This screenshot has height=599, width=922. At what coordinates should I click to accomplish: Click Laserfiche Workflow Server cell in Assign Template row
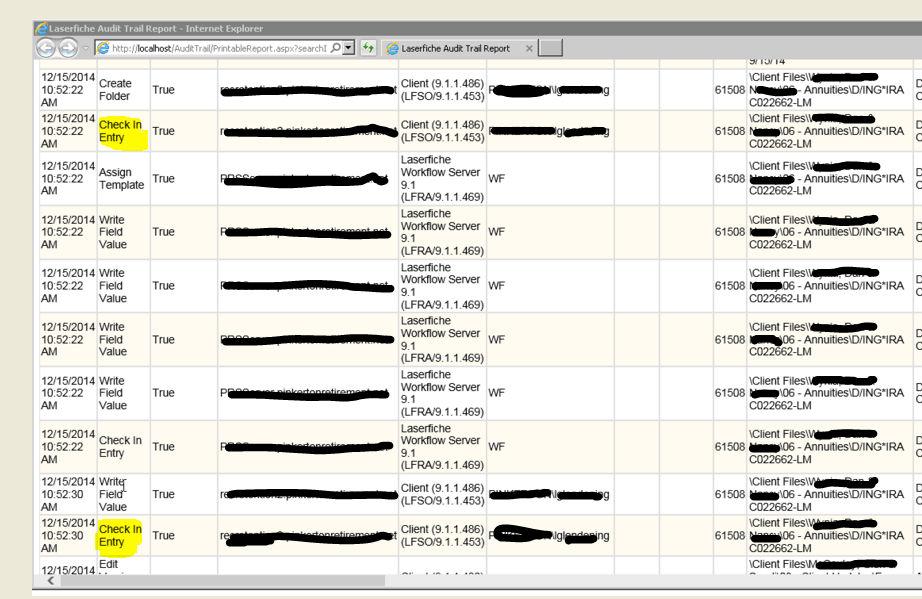(x=442, y=179)
